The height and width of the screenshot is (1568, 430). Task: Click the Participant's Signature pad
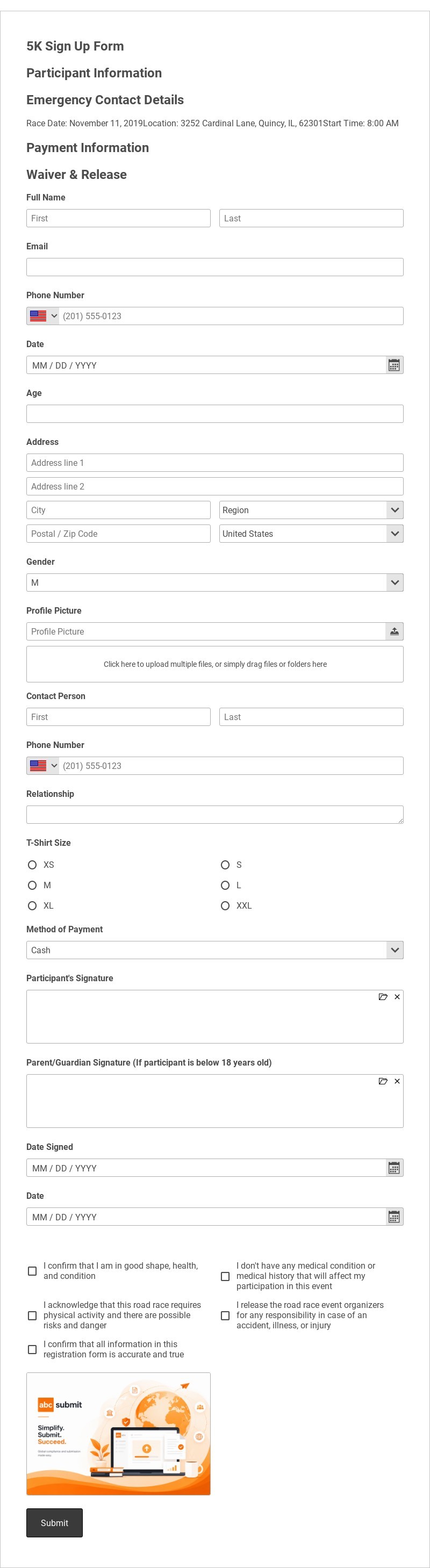click(215, 1017)
